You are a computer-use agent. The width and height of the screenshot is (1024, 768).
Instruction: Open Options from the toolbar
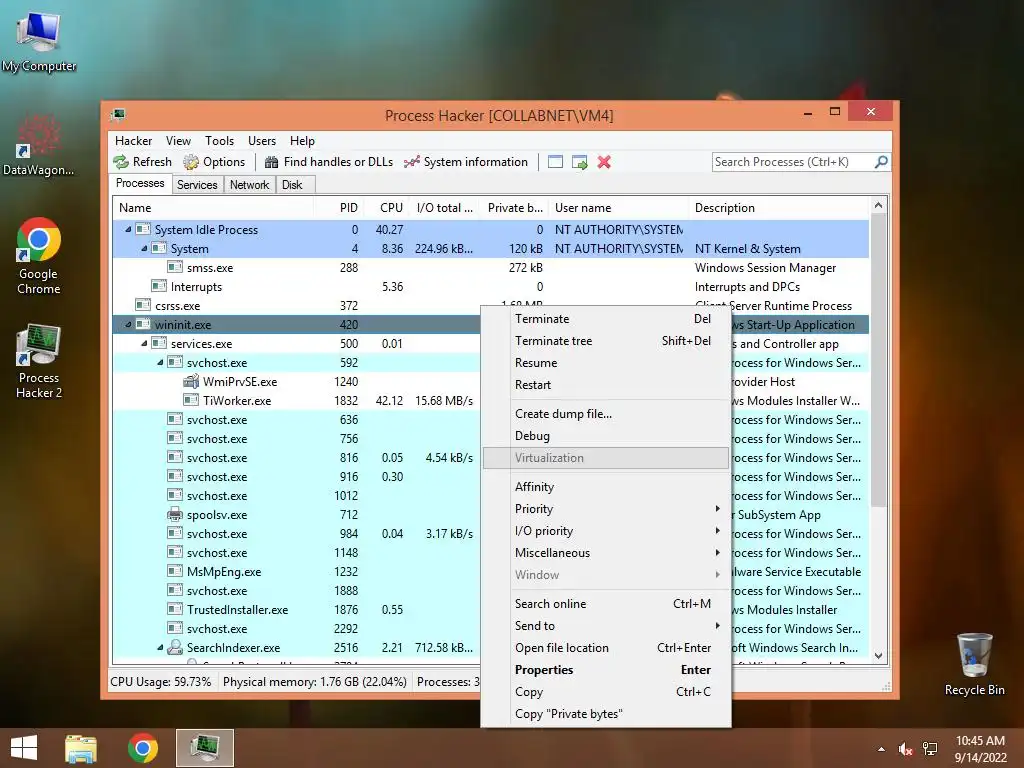tap(214, 162)
